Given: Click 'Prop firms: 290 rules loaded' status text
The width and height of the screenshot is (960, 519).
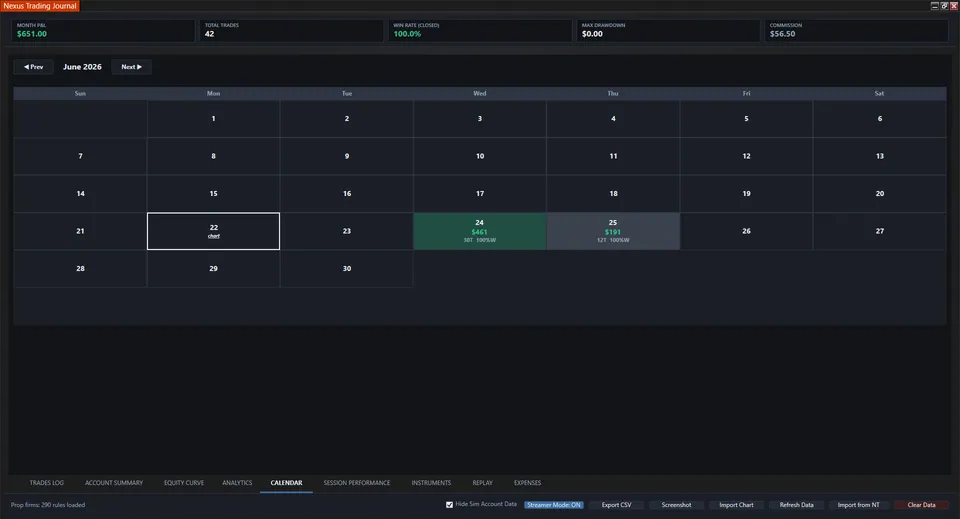Looking at the screenshot, I should [48, 505].
